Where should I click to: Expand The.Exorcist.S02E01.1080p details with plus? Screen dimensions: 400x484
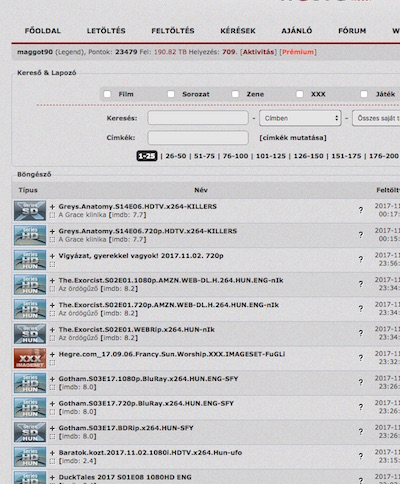point(52,281)
